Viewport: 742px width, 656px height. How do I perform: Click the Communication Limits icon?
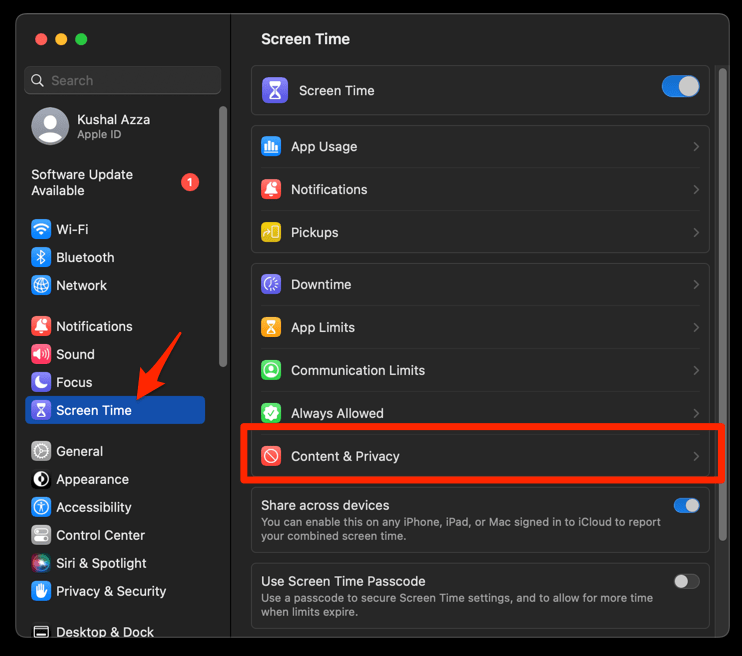tap(271, 370)
